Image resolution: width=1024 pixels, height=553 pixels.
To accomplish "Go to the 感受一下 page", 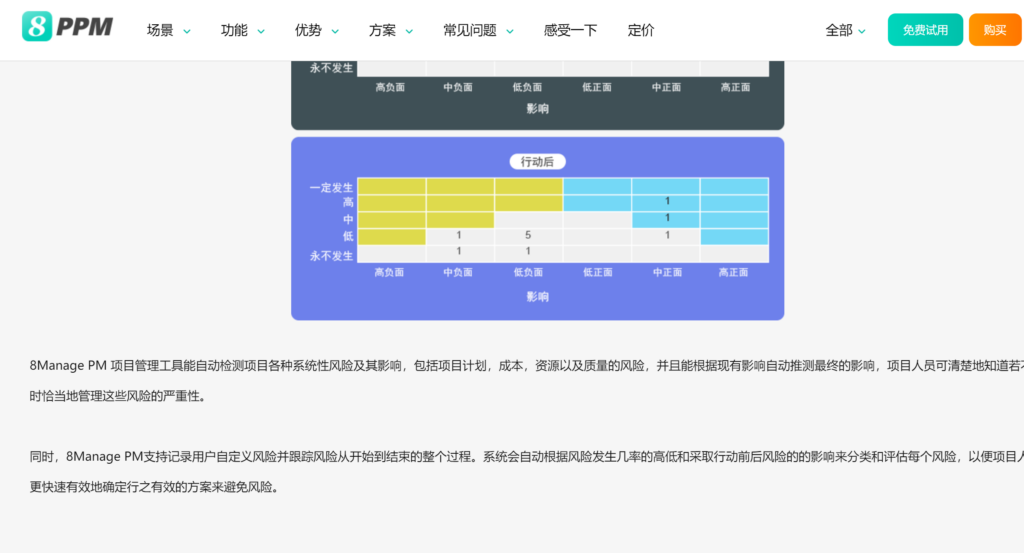I will [570, 30].
